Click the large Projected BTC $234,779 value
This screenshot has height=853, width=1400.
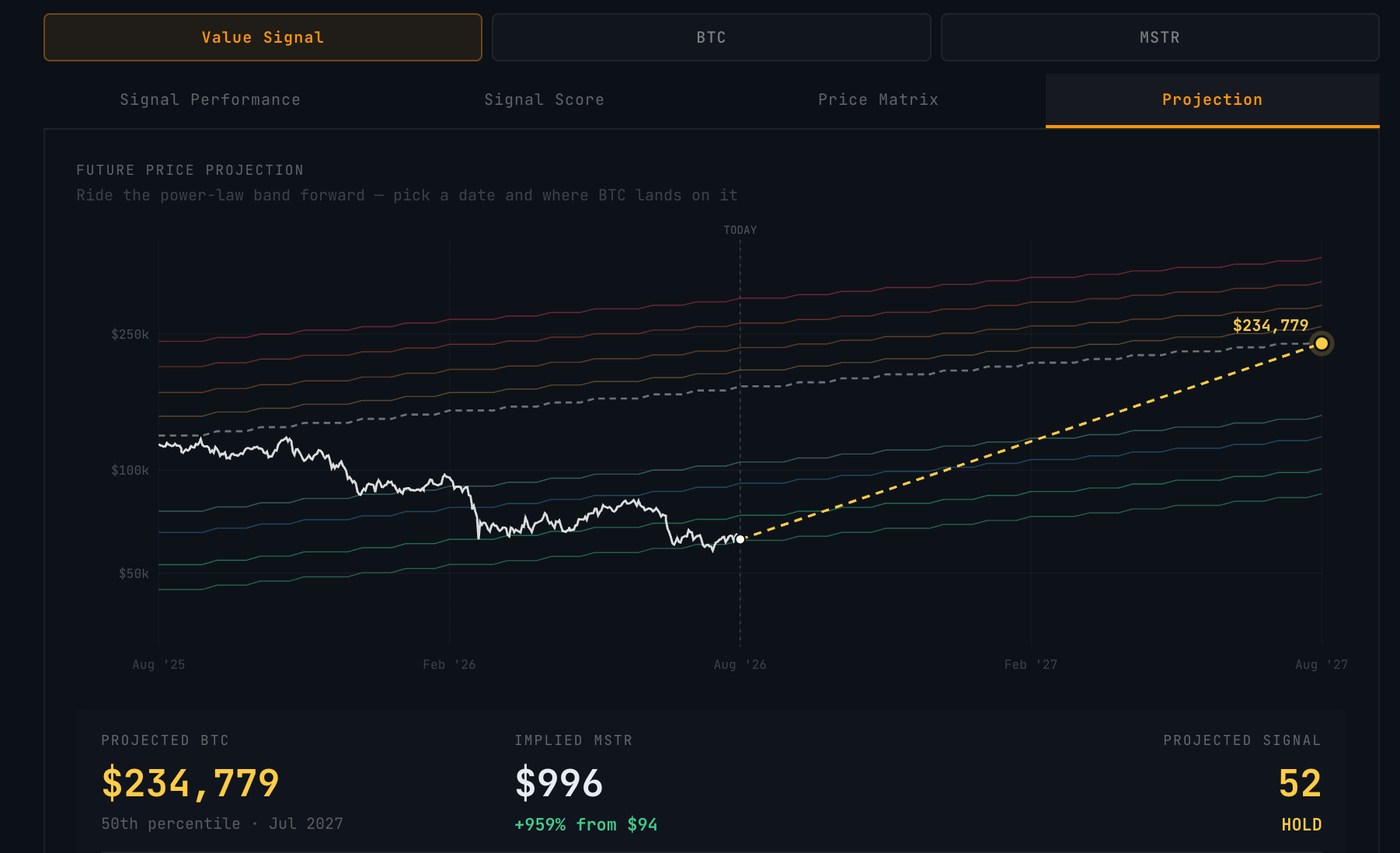[x=190, y=782]
